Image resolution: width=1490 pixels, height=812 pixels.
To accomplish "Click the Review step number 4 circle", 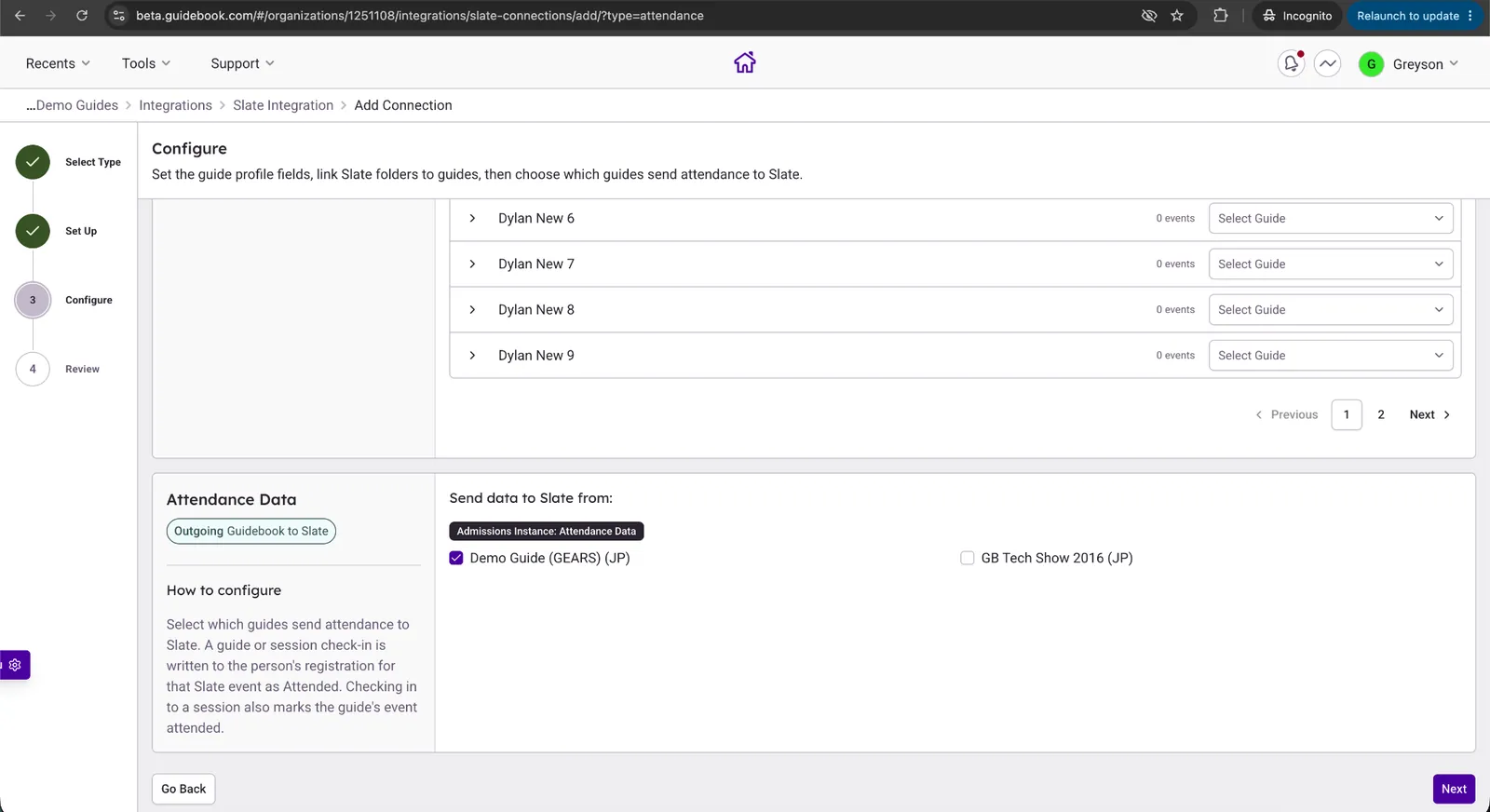I will click(33, 369).
